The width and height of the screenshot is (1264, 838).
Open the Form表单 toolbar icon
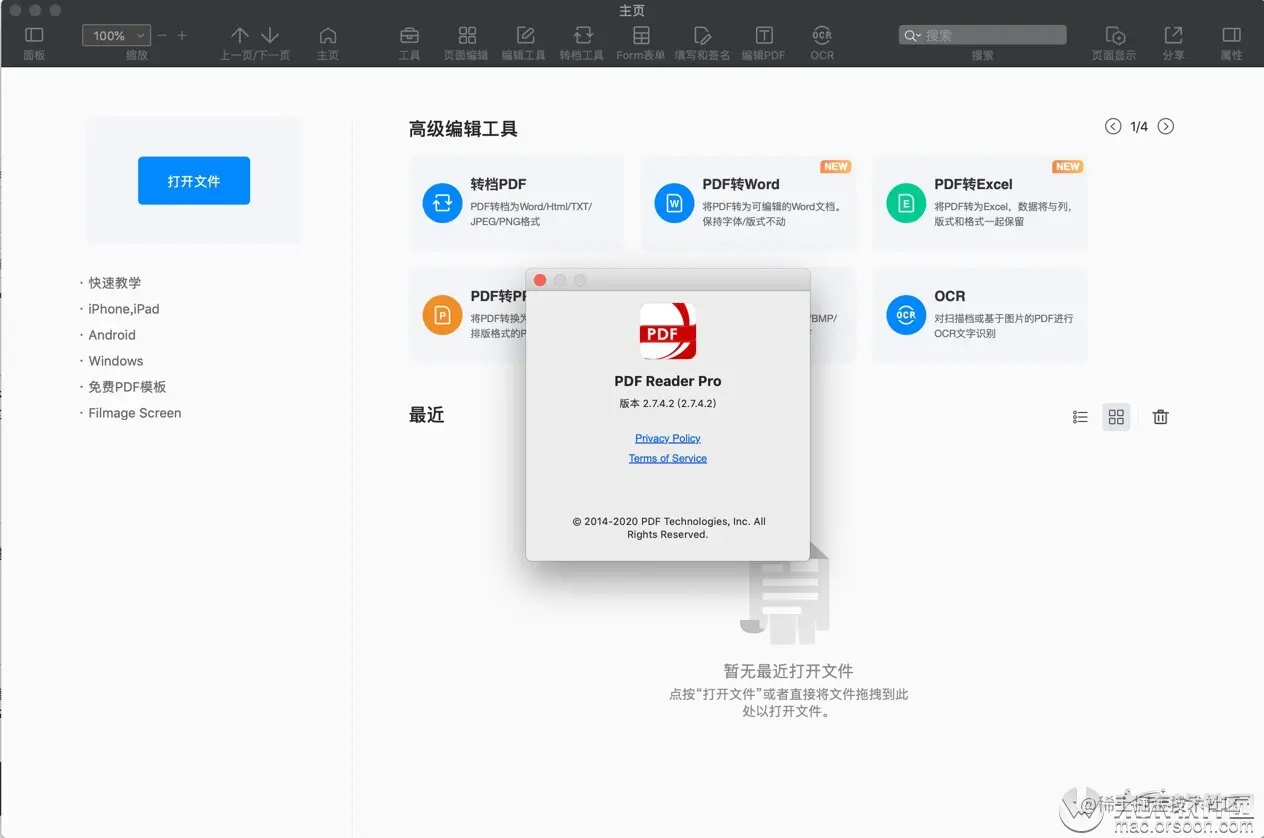click(x=641, y=35)
